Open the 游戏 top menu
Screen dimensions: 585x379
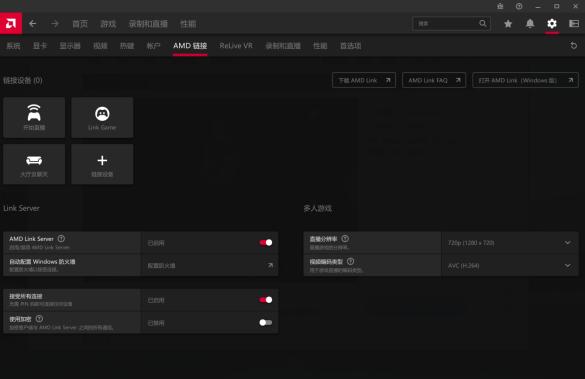click(108, 24)
